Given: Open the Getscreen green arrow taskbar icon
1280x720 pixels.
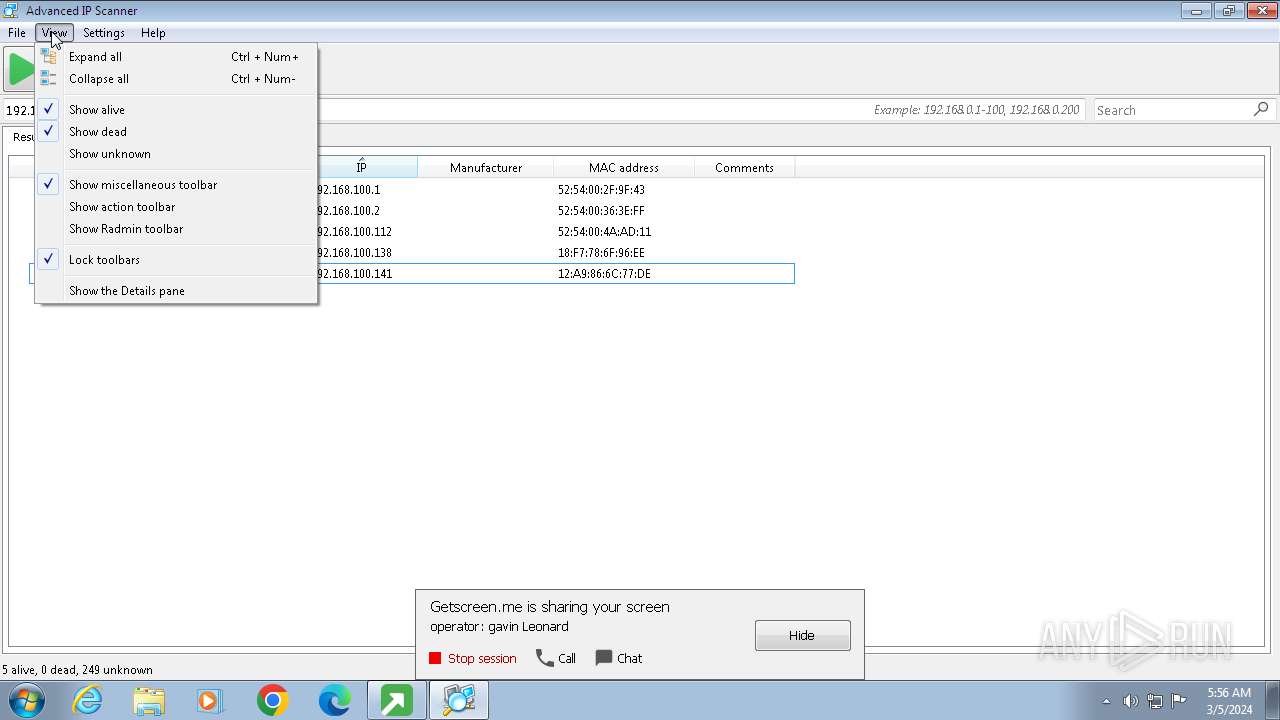Looking at the screenshot, I should tap(396, 700).
